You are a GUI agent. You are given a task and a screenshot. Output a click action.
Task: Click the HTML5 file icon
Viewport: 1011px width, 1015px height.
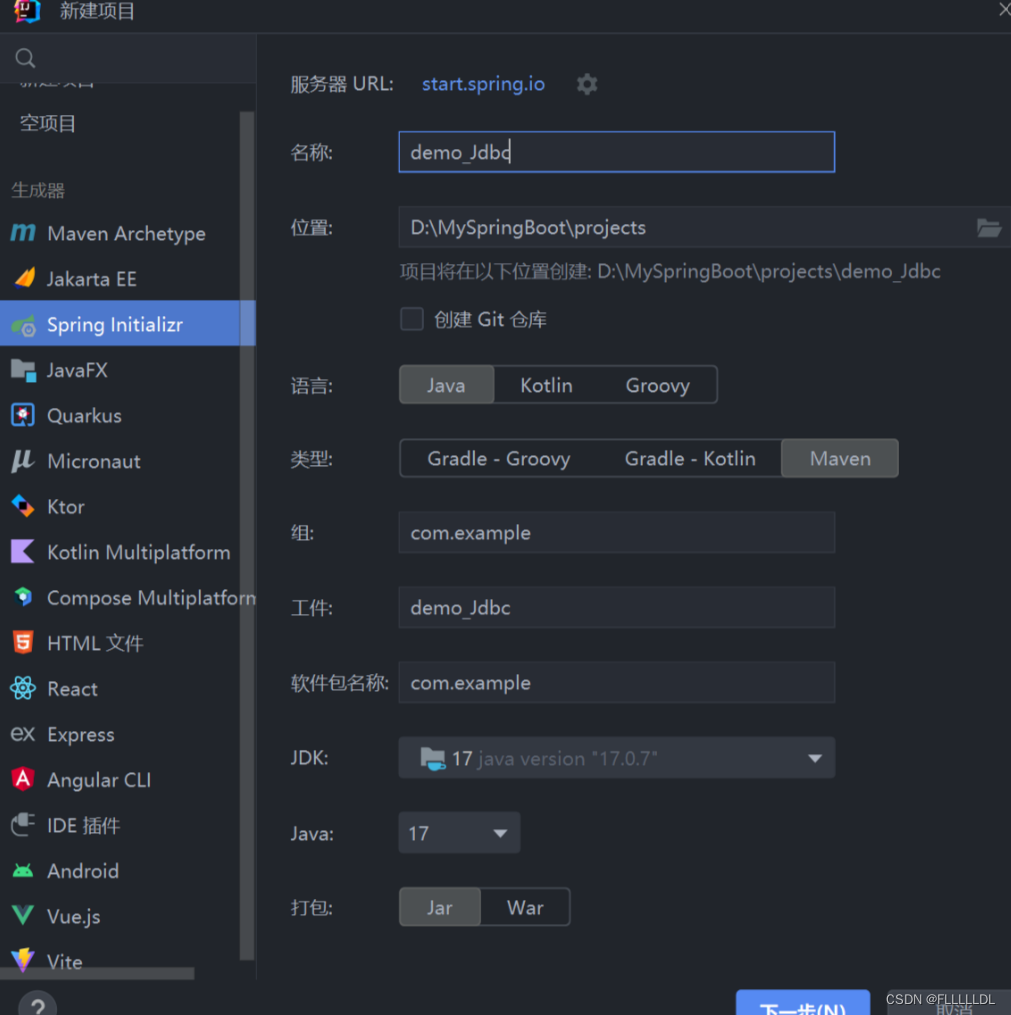coord(23,643)
